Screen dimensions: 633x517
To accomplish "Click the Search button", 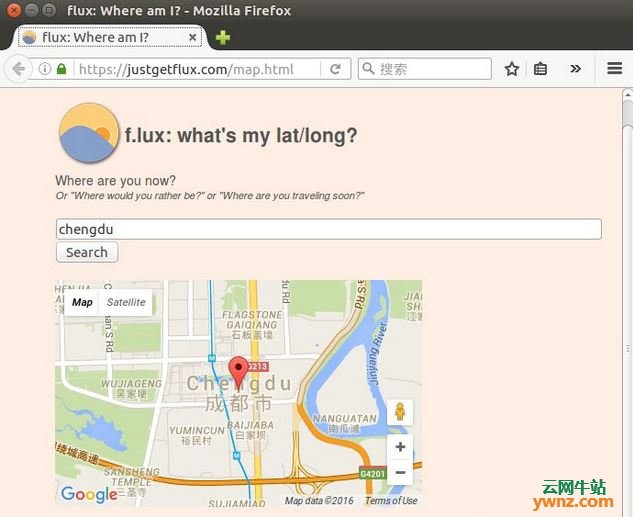I will point(87,252).
